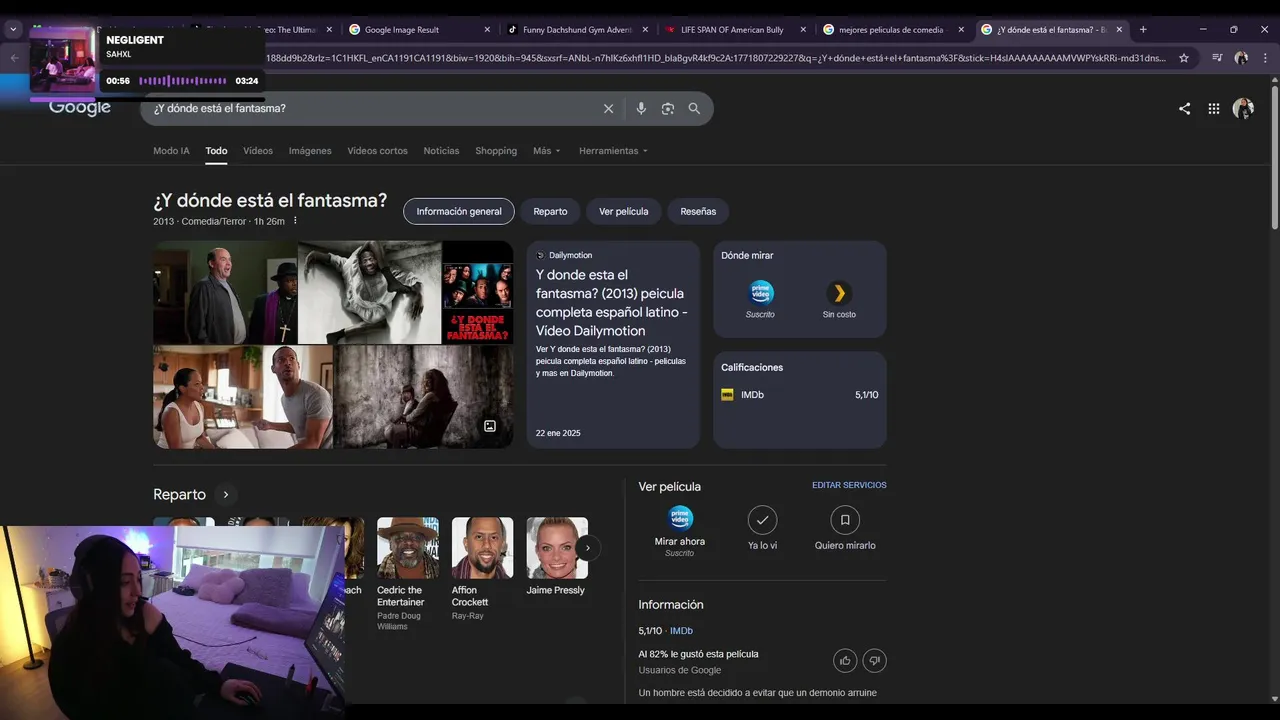Viewport: 1280px width, 720px height.
Task: Open the tab search dropdown arrow
Action: click(13, 29)
